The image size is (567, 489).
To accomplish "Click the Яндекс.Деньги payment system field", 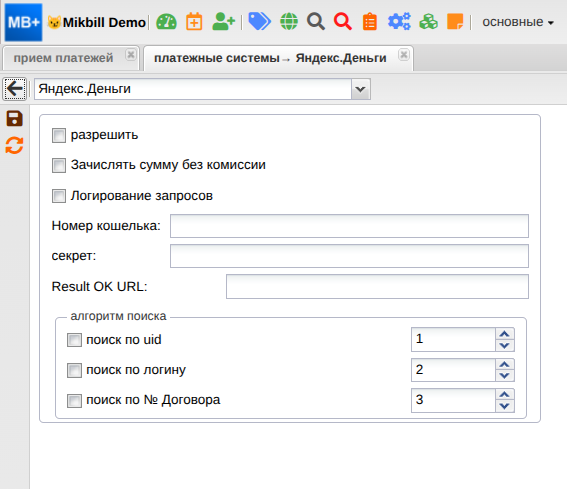I will (x=193, y=89).
